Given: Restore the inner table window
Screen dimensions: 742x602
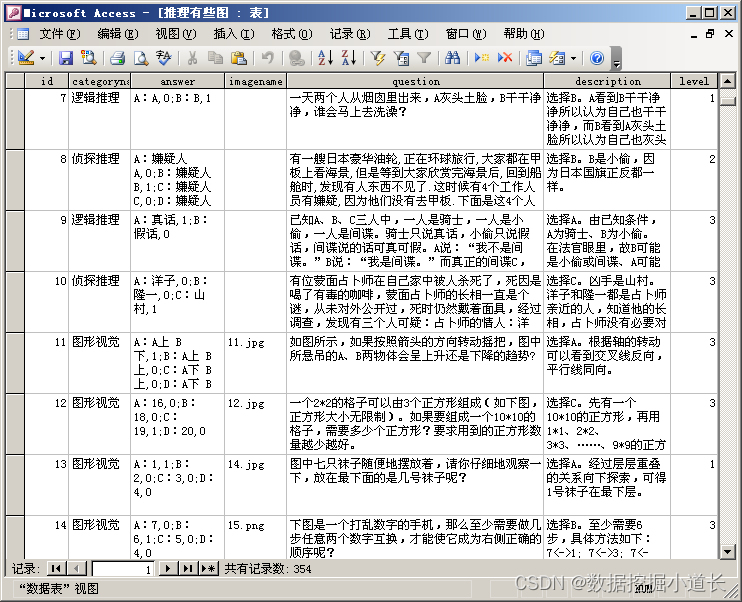Looking at the screenshot, I should coord(709,34).
